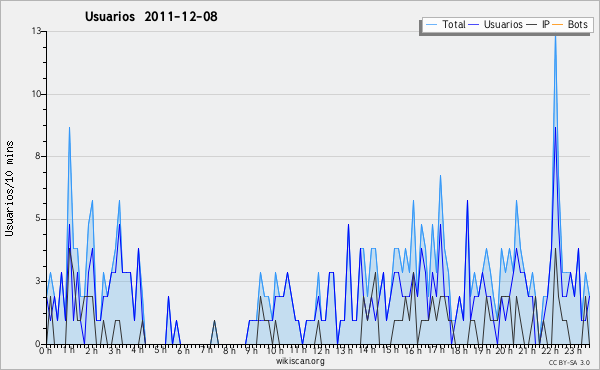Click the 'Usuarios 2011-12-08' chart title
Viewport: 600px width, 370px height.
pyautogui.click(x=151, y=16)
